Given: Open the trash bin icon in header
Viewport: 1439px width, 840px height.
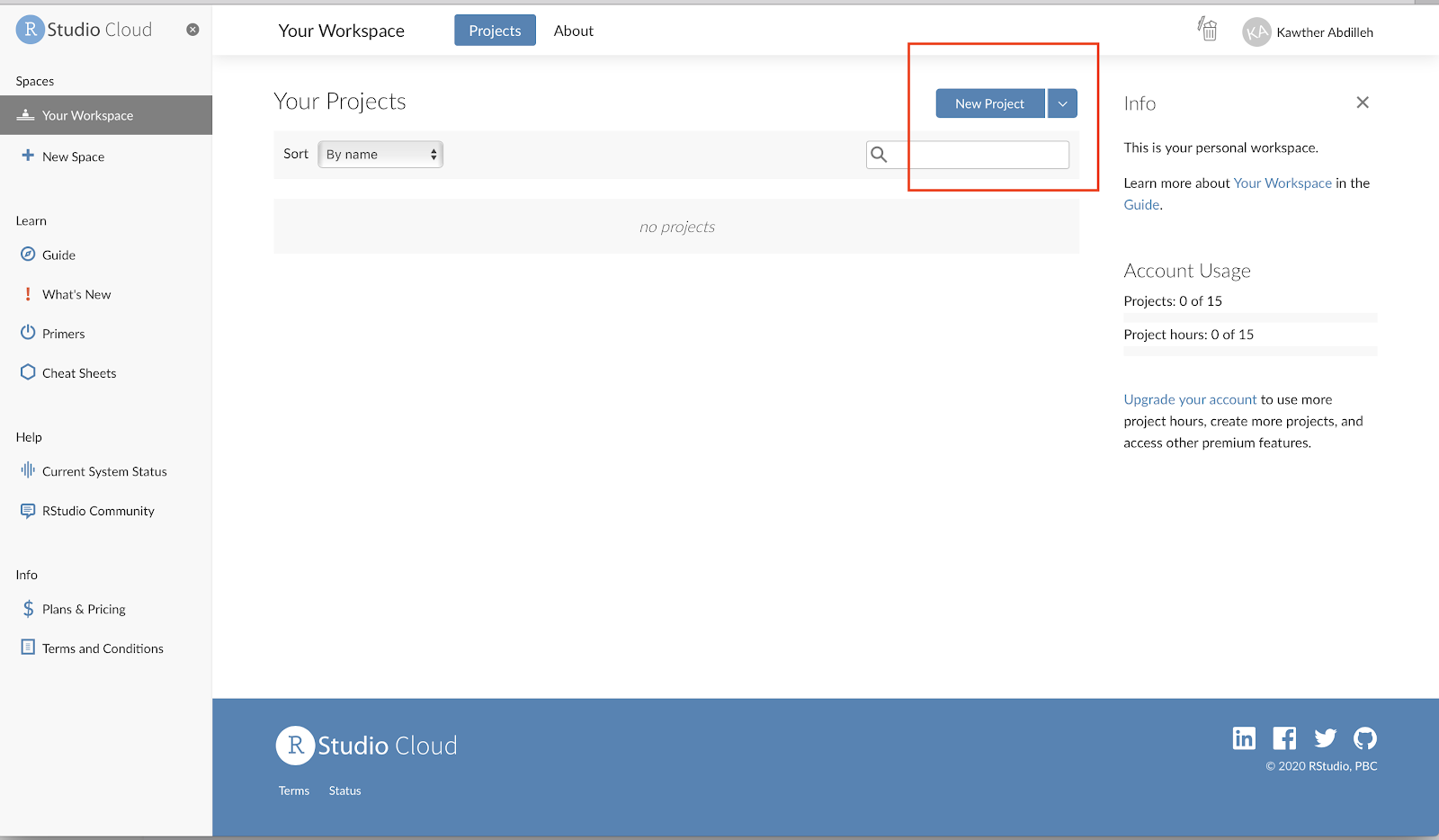Looking at the screenshot, I should pos(1208,30).
